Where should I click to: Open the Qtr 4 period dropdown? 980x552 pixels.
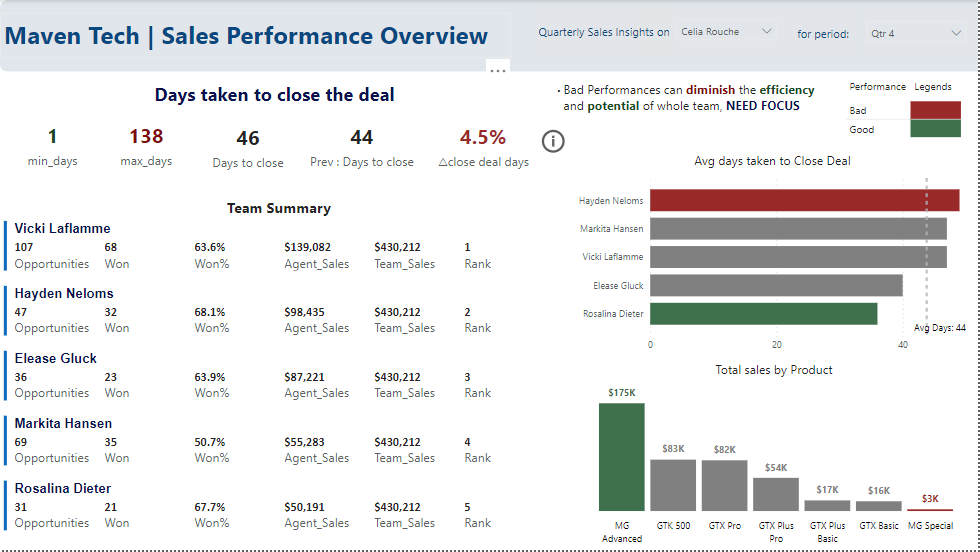pyautogui.click(x=916, y=33)
